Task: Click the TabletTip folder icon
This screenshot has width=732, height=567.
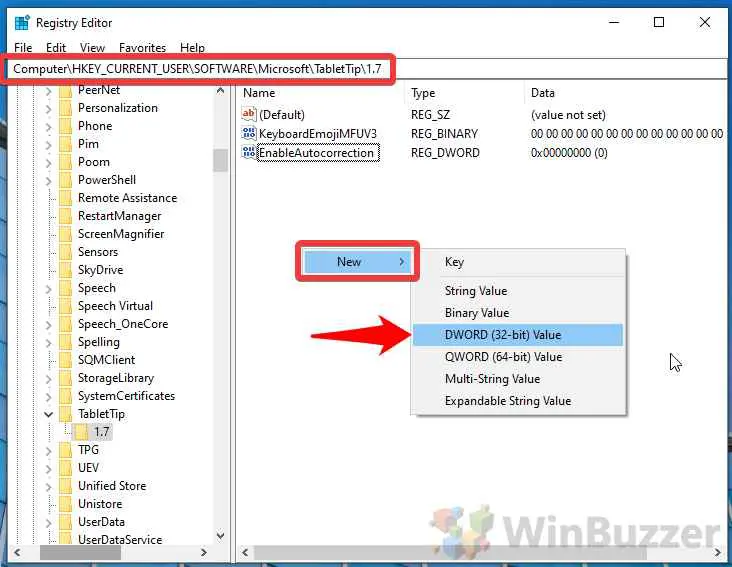Action: tap(66, 414)
